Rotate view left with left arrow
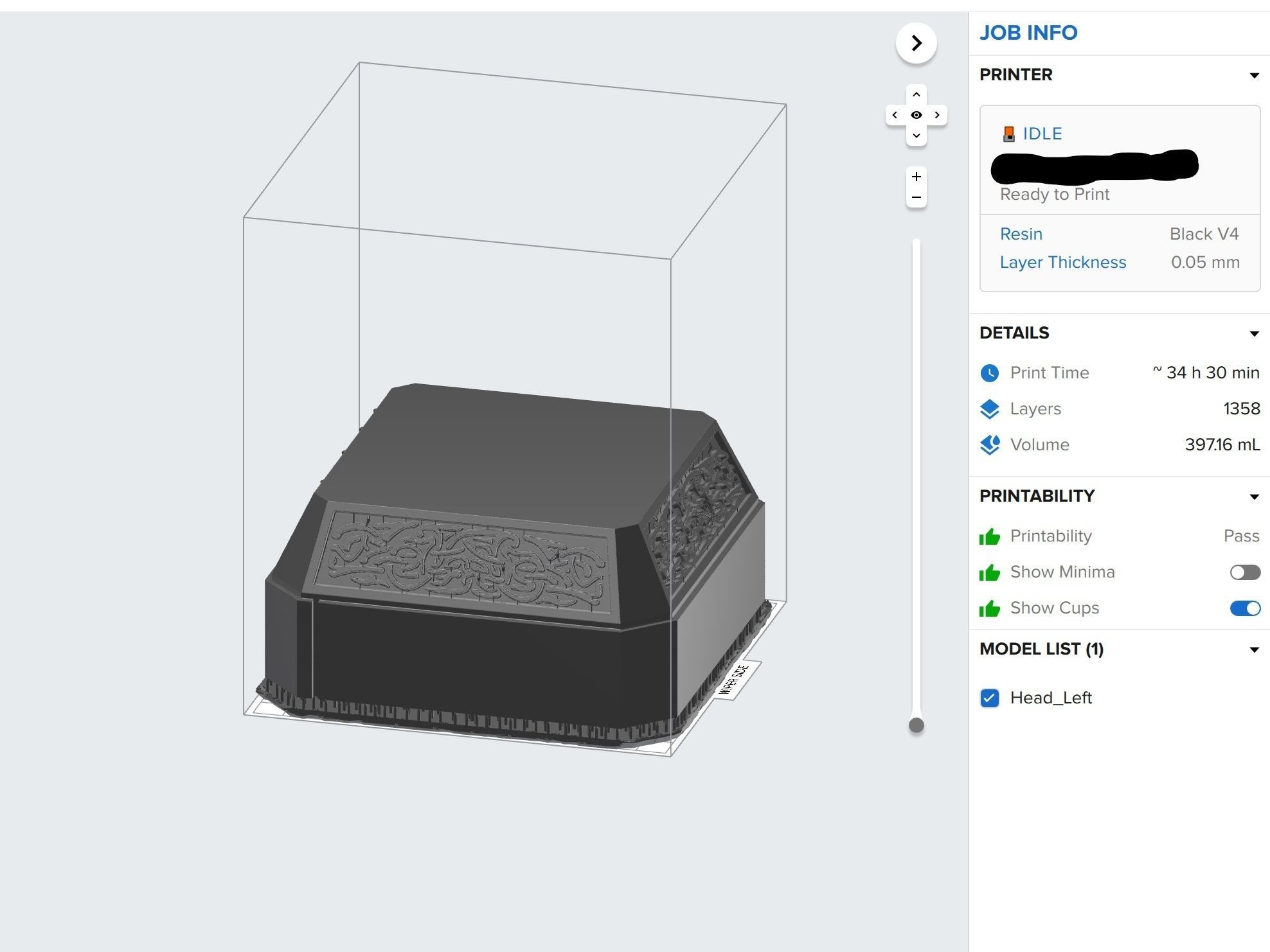Viewport: 1270px width, 952px height. 895,115
